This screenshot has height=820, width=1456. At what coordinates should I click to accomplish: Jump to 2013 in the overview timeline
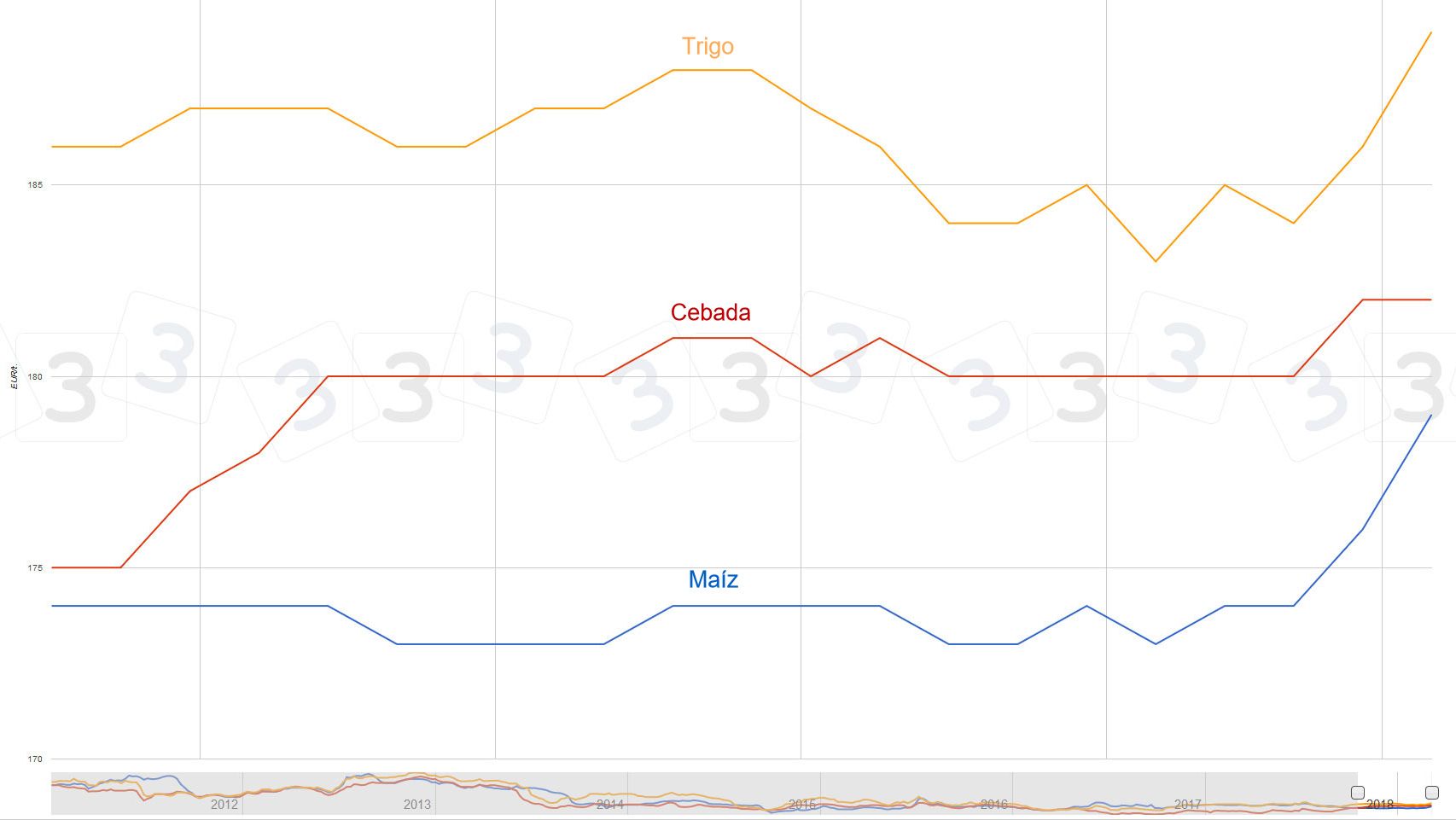click(x=417, y=805)
